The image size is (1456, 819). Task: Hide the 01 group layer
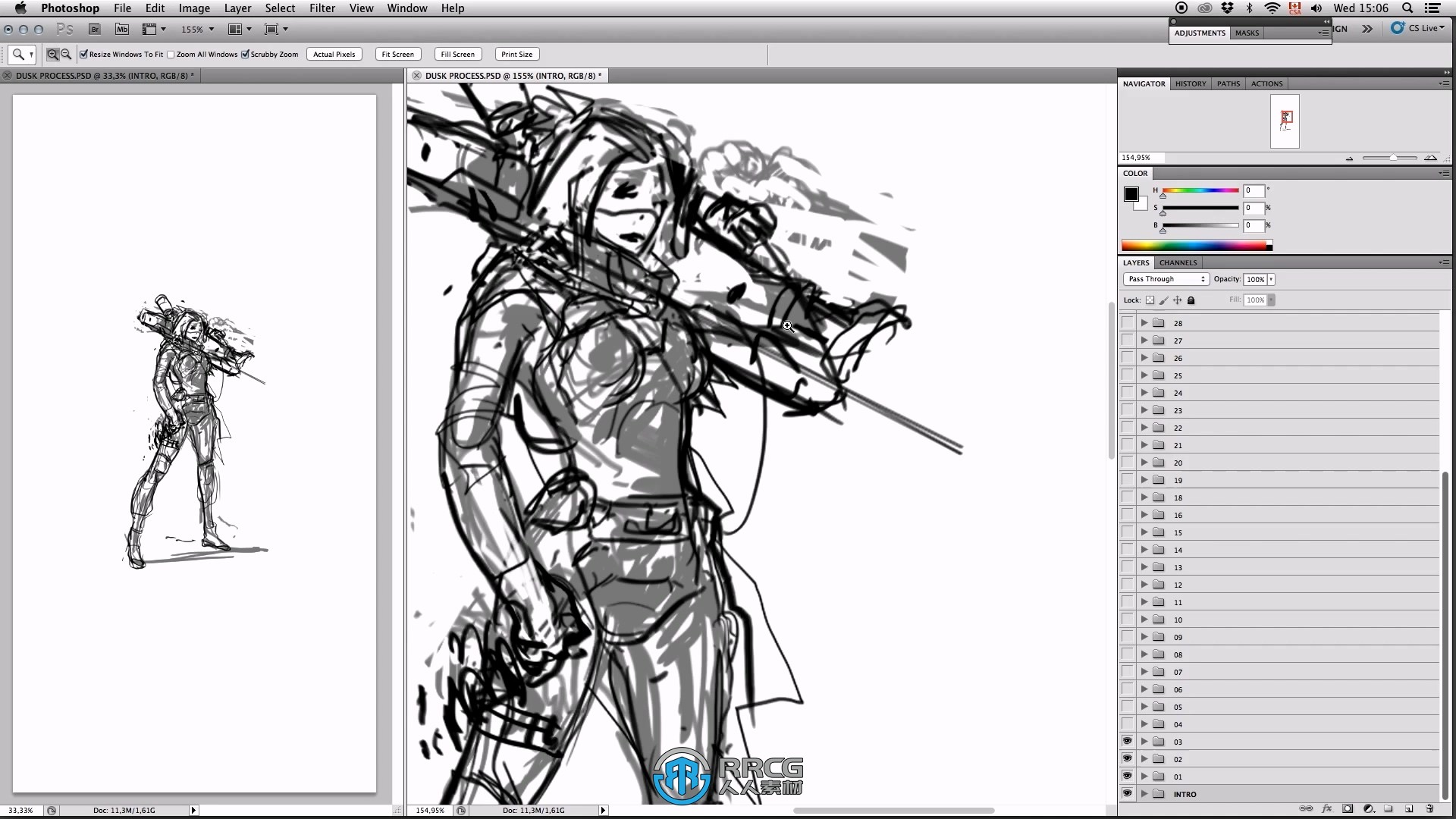[x=1127, y=777]
